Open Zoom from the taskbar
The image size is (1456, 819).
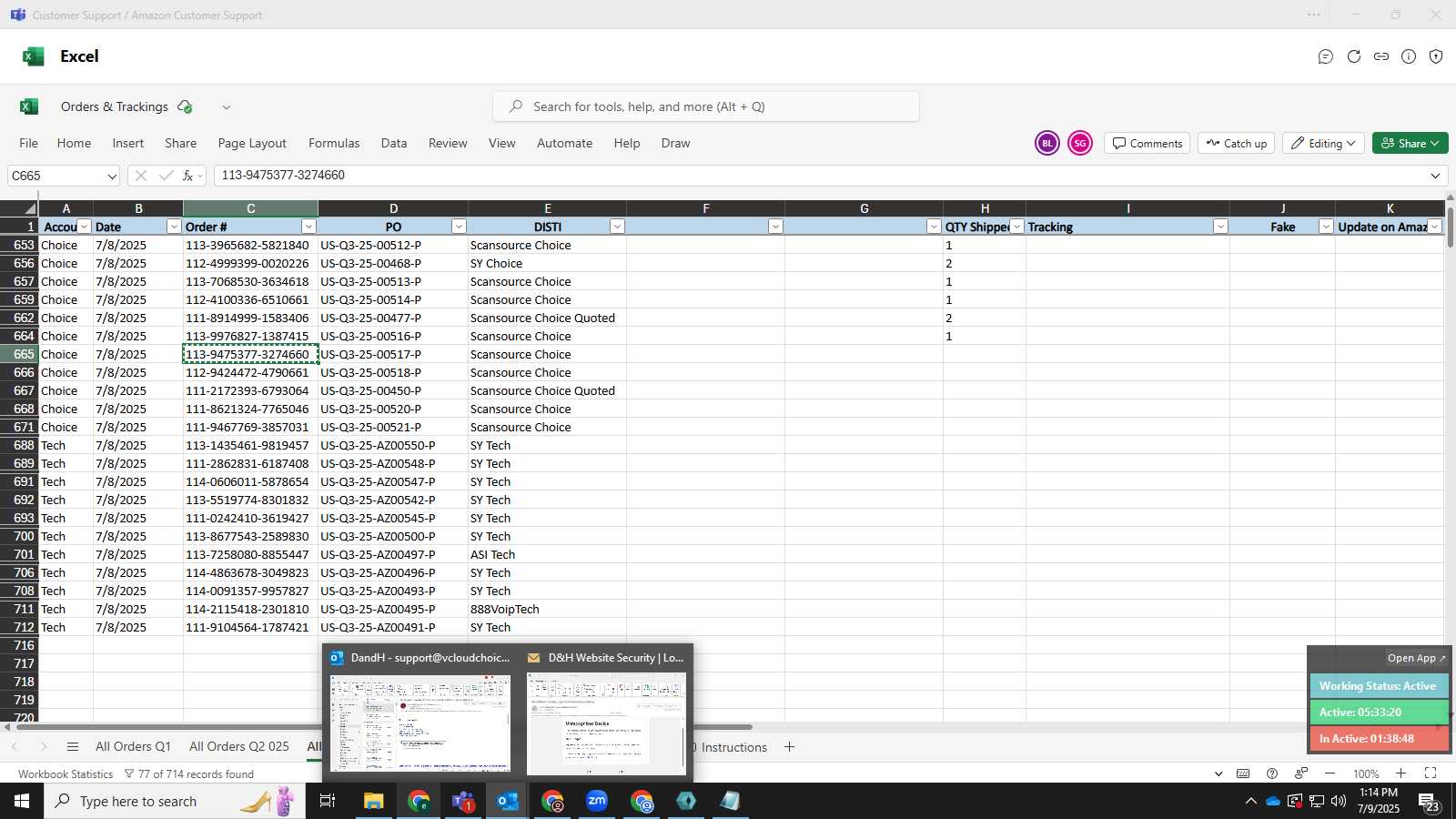[x=597, y=801]
